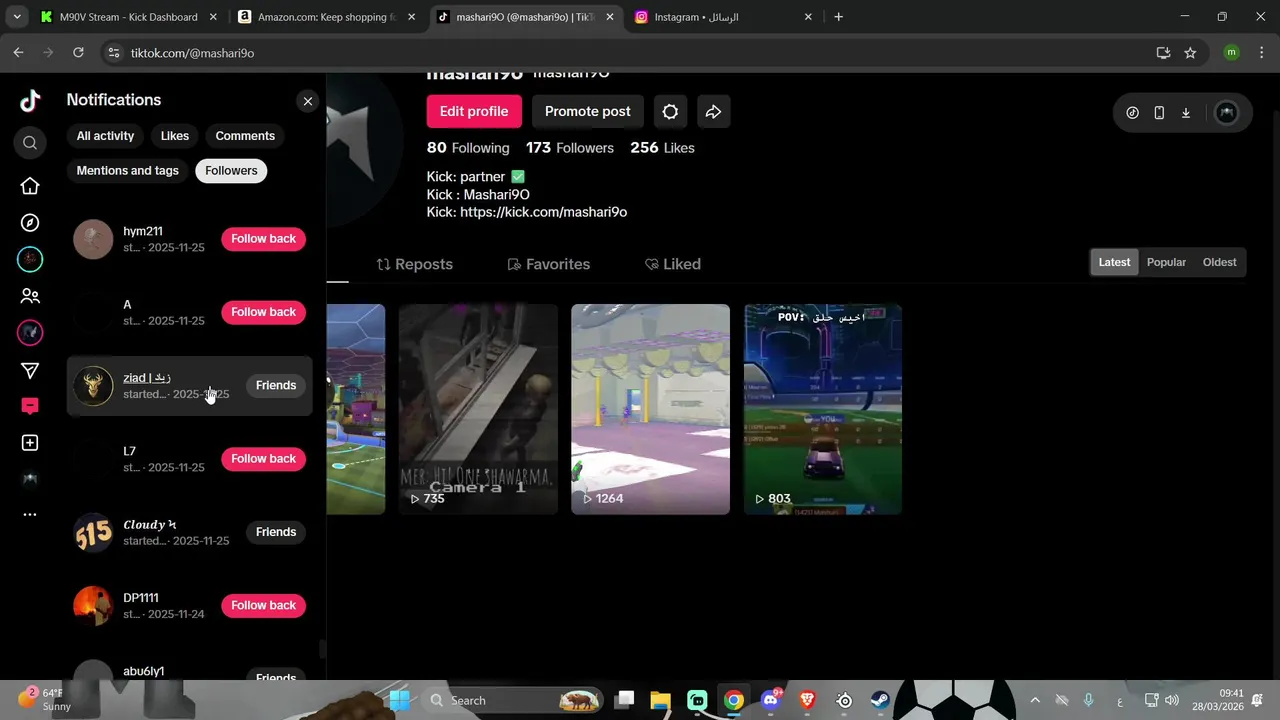1280x720 pixels.
Task: Switch to the M90V Stream Kick Dashboard tab
Action: coord(128,17)
